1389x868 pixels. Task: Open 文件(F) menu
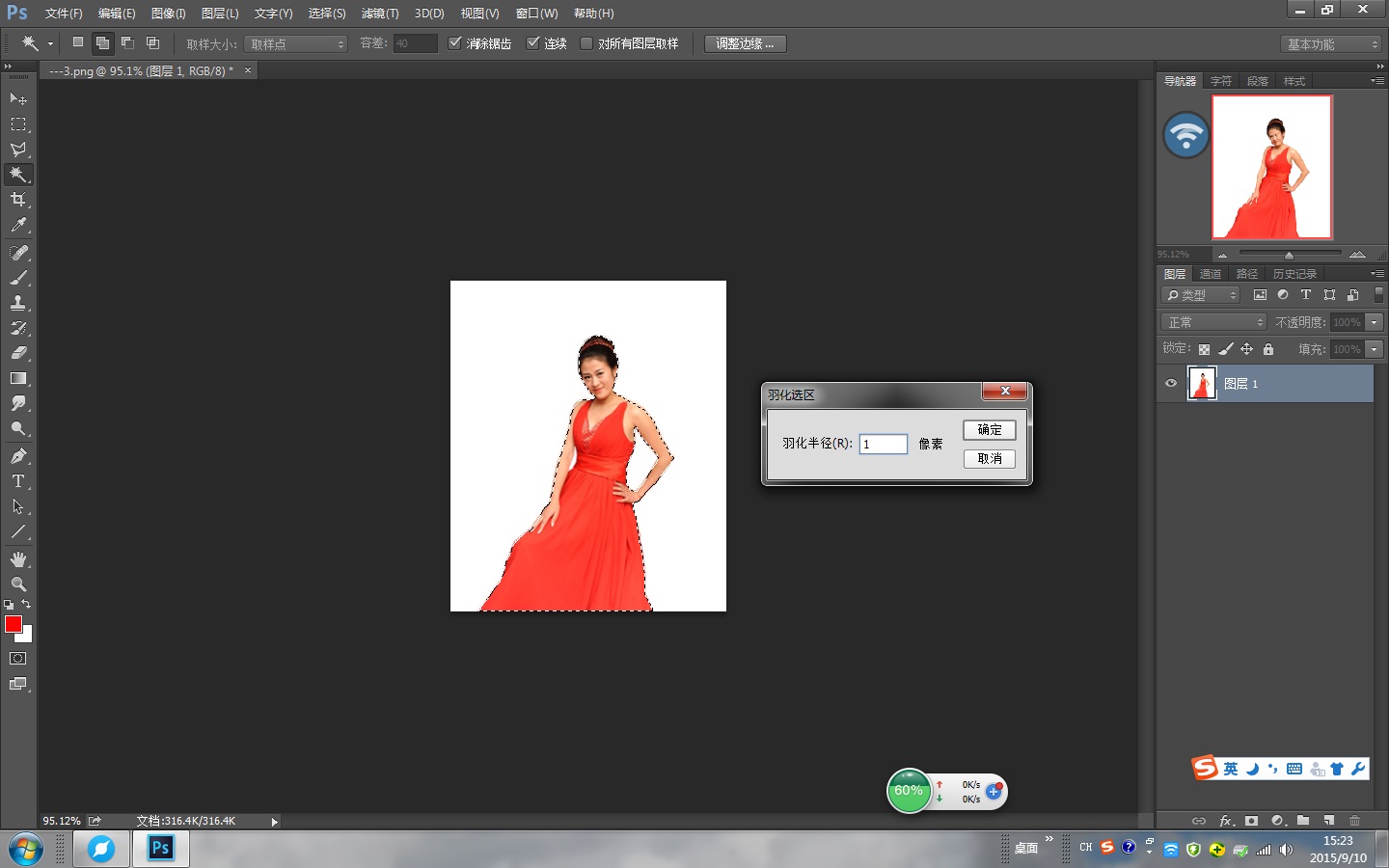click(x=64, y=14)
